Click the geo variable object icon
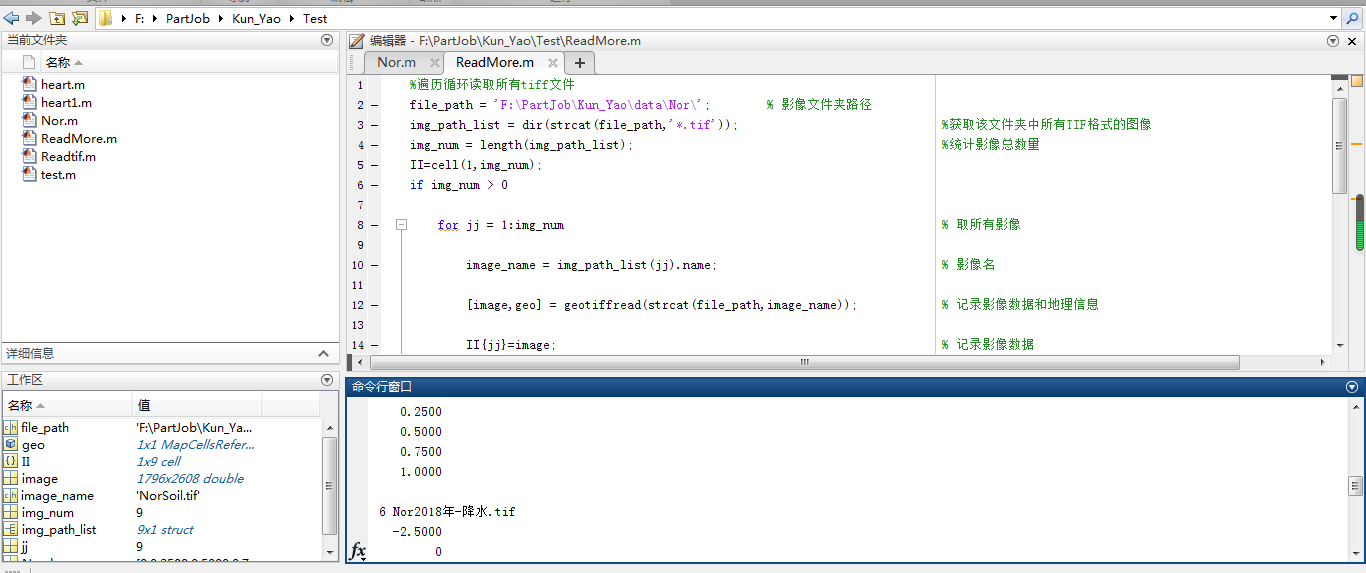The width and height of the screenshot is (1366, 573). pos(10,445)
